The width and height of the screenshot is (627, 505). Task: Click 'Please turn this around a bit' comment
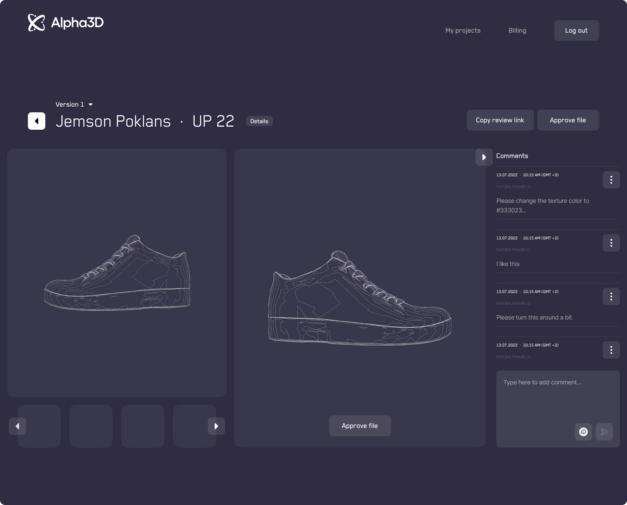tap(534, 317)
